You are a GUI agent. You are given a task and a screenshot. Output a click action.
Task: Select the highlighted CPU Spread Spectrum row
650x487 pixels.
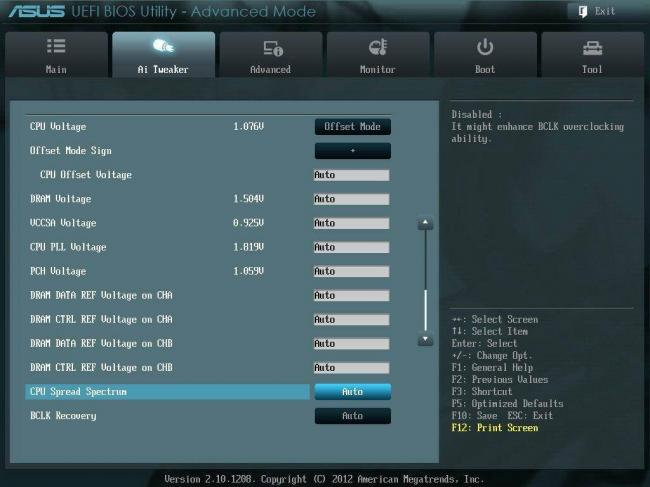[x=167, y=392]
